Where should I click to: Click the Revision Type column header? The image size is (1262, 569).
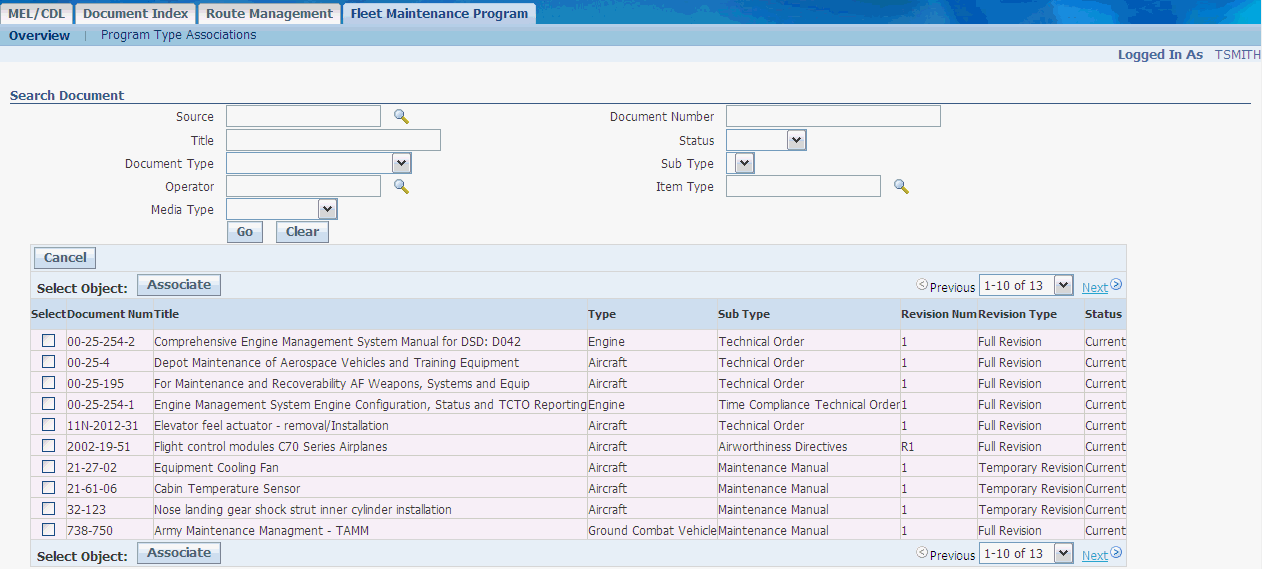pos(1017,314)
